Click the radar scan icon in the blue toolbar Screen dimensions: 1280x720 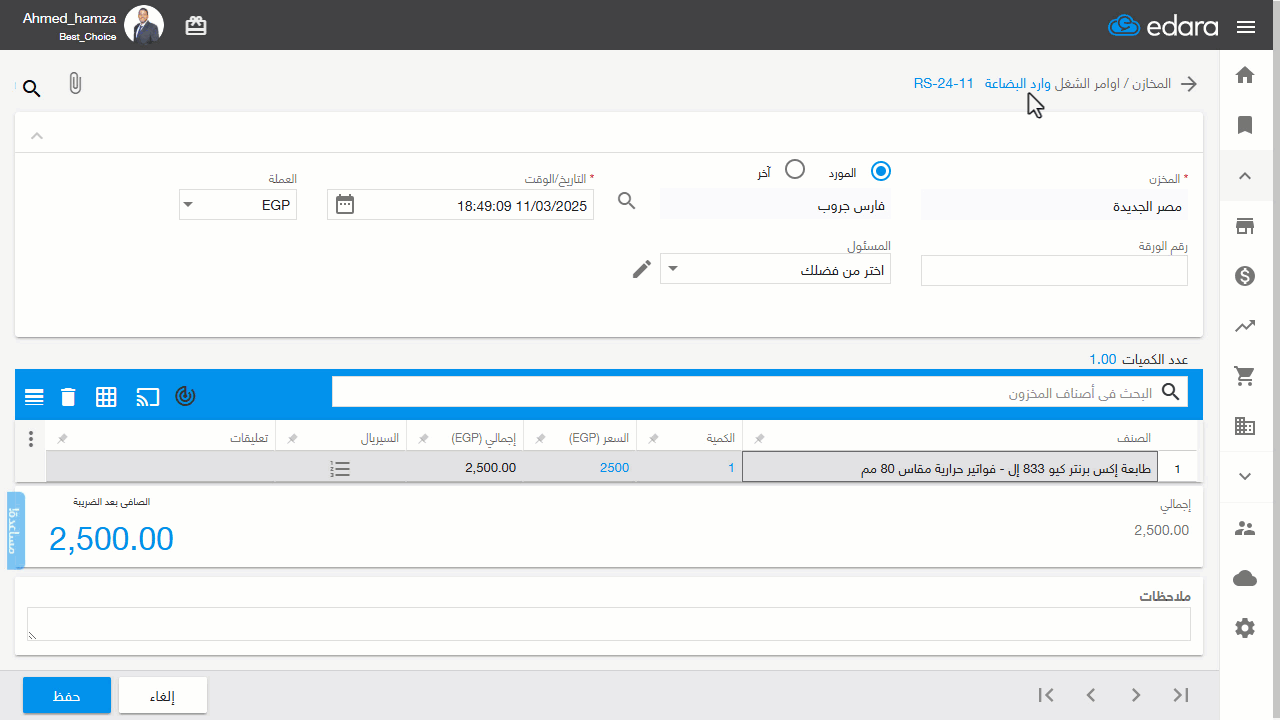[185, 397]
